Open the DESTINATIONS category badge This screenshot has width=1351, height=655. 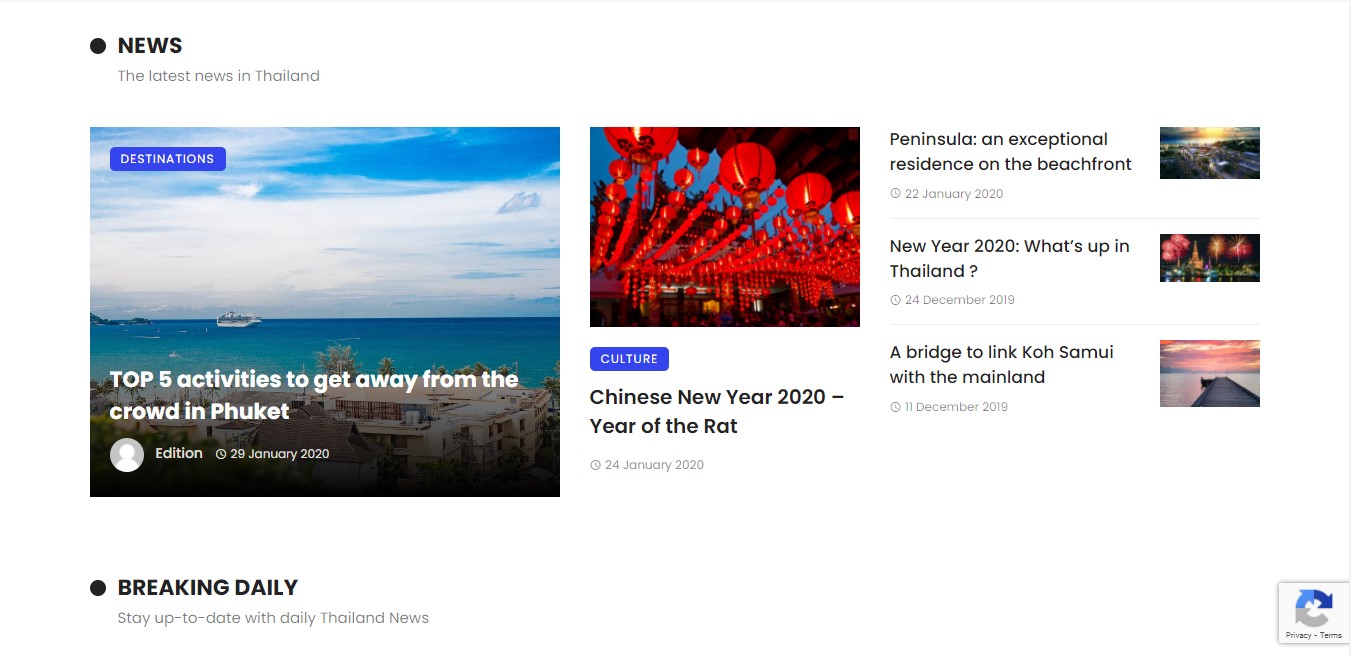pos(167,159)
